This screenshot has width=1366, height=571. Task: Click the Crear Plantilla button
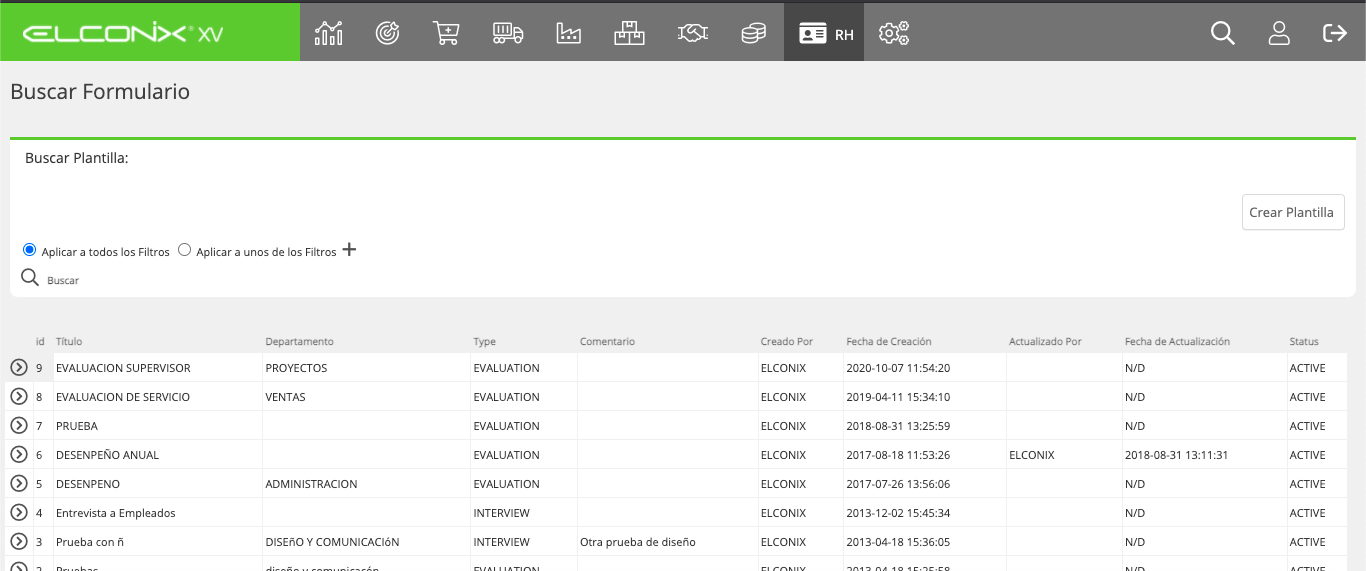[x=1293, y=212]
